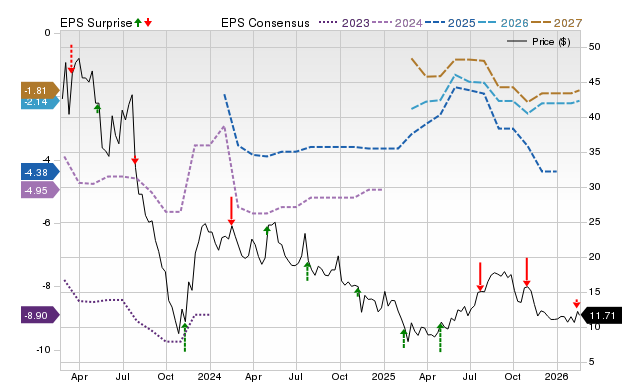Click the red dashed miss arrow near April 2023

[71, 59]
